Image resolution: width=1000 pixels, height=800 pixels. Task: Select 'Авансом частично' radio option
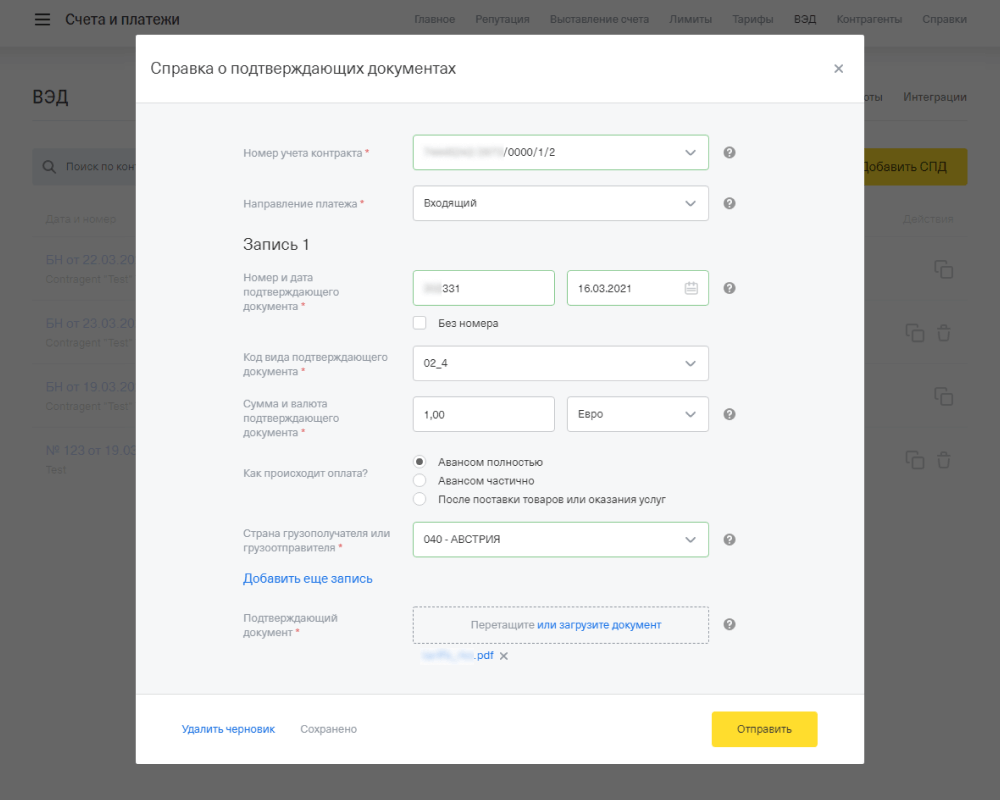[420, 481]
